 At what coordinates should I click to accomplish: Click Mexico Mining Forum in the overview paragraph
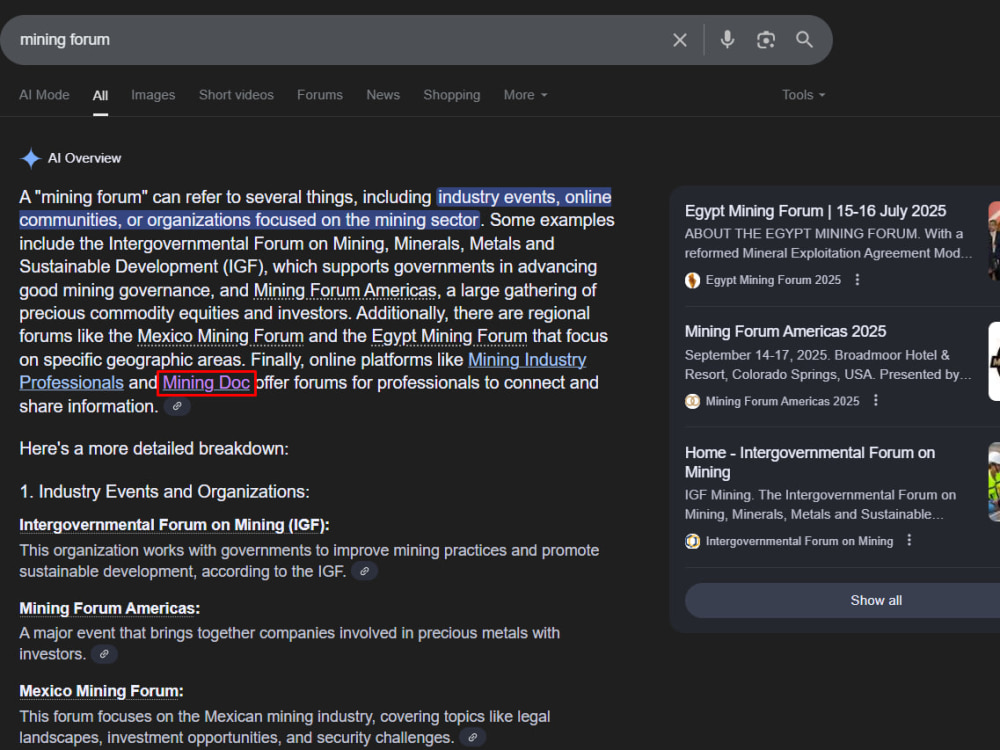pos(220,336)
